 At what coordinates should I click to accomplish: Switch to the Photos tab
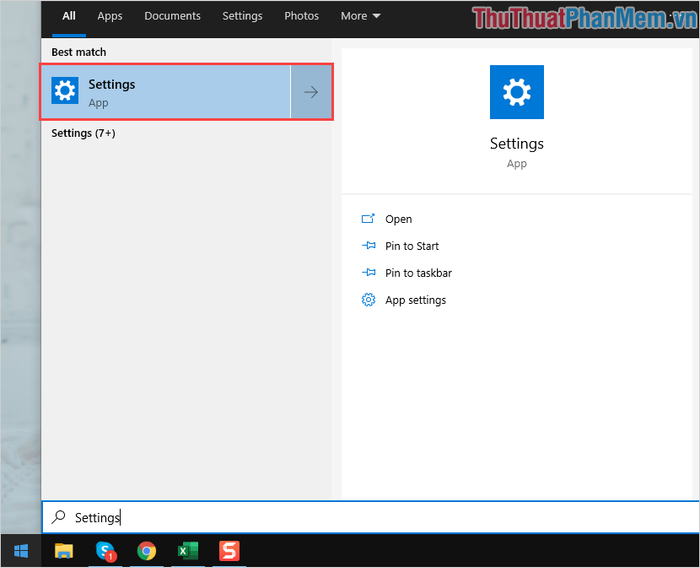coord(301,16)
